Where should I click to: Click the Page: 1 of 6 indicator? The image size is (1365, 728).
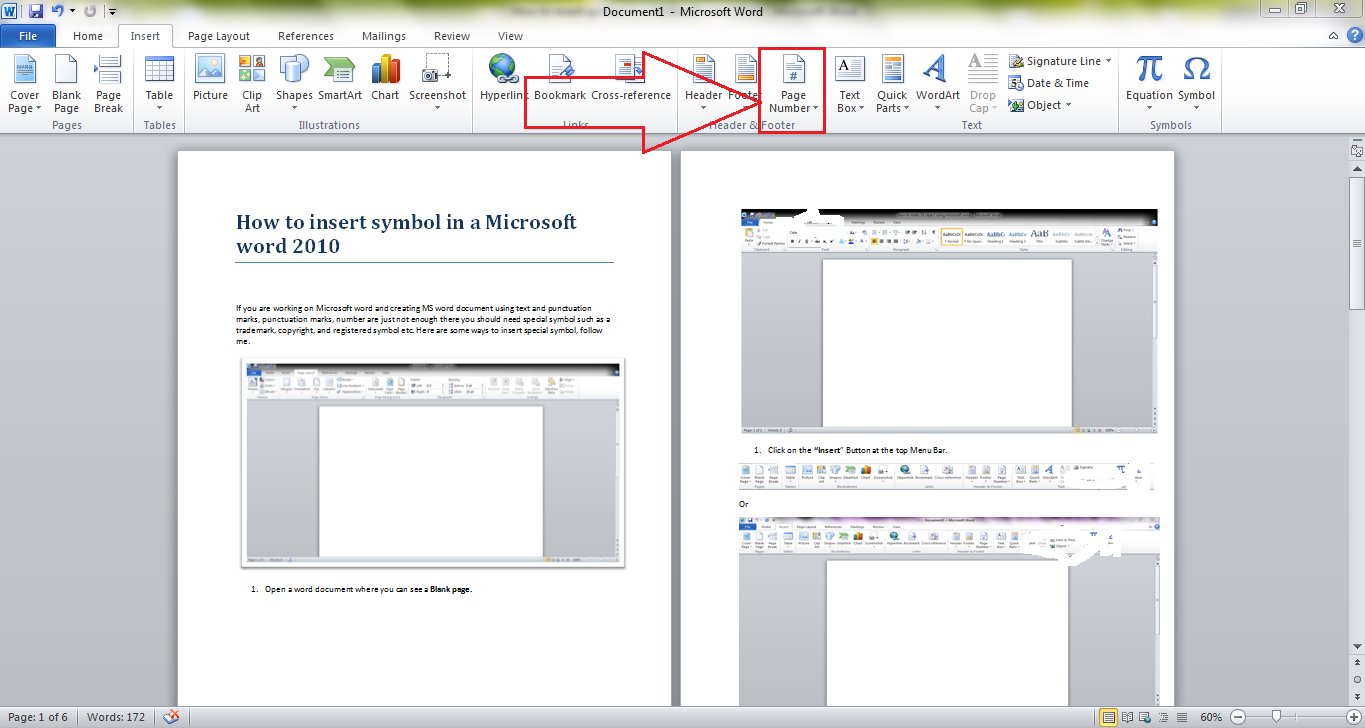coord(38,717)
